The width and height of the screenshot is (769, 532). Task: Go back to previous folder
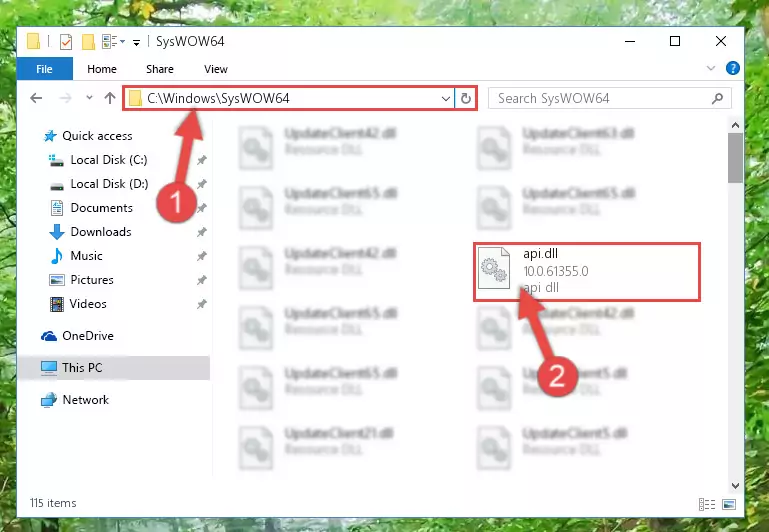click(x=36, y=98)
